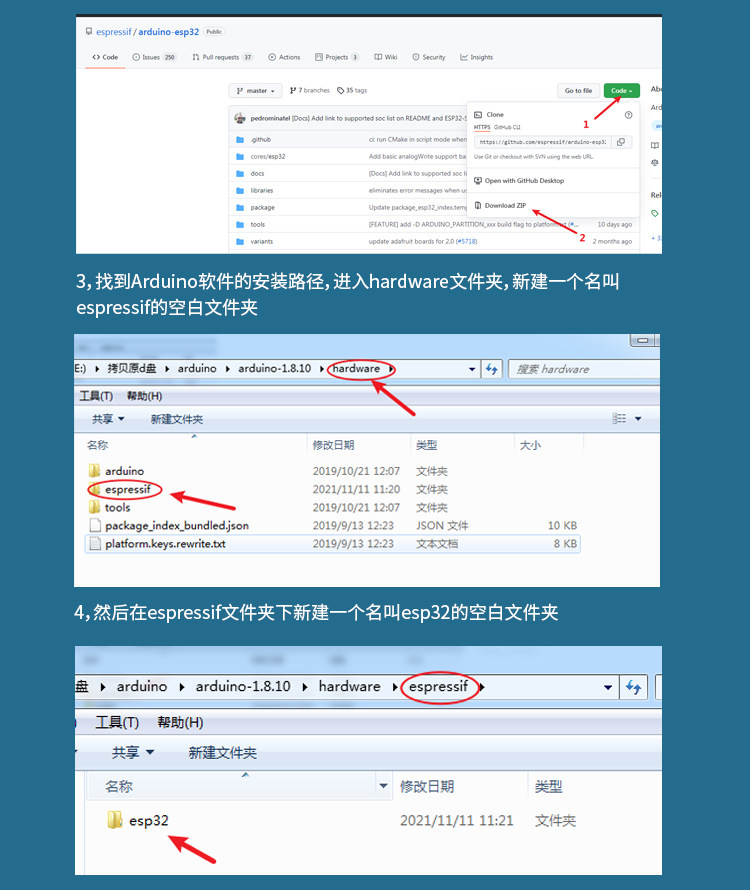View the 7 branches link

(309, 90)
